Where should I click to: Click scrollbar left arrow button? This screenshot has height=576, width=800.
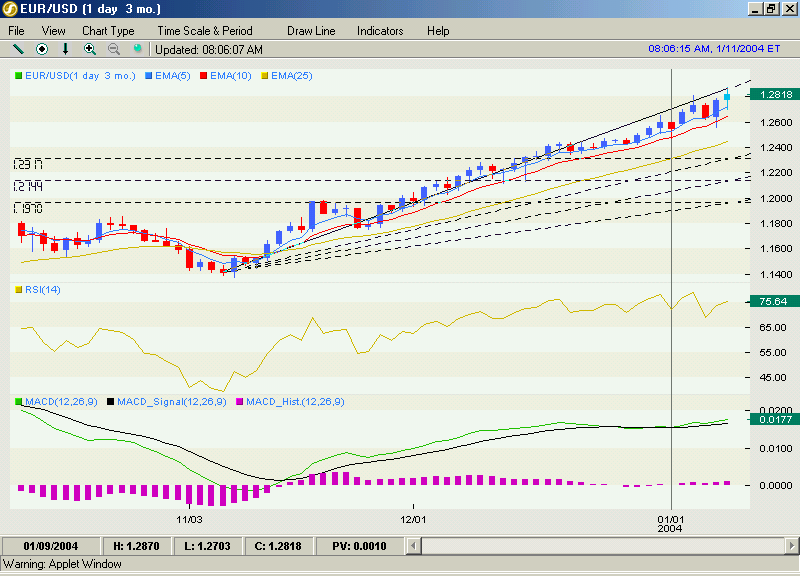click(413, 546)
